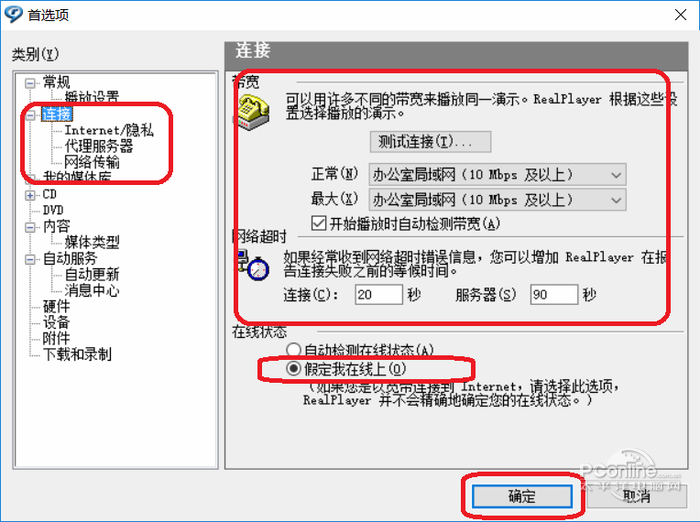Screen dimensions: 700x522
Task: Click the 服务器 timeout seconds field
Action: (554, 295)
